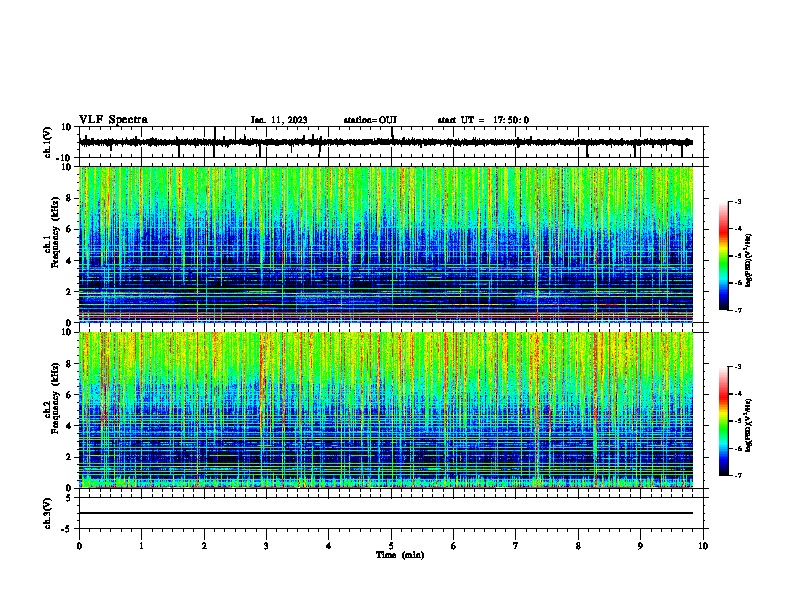This screenshot has width=792, height=612.
Task: Select the "start UT = 17:50:0" text
Action: coord(483,120)
